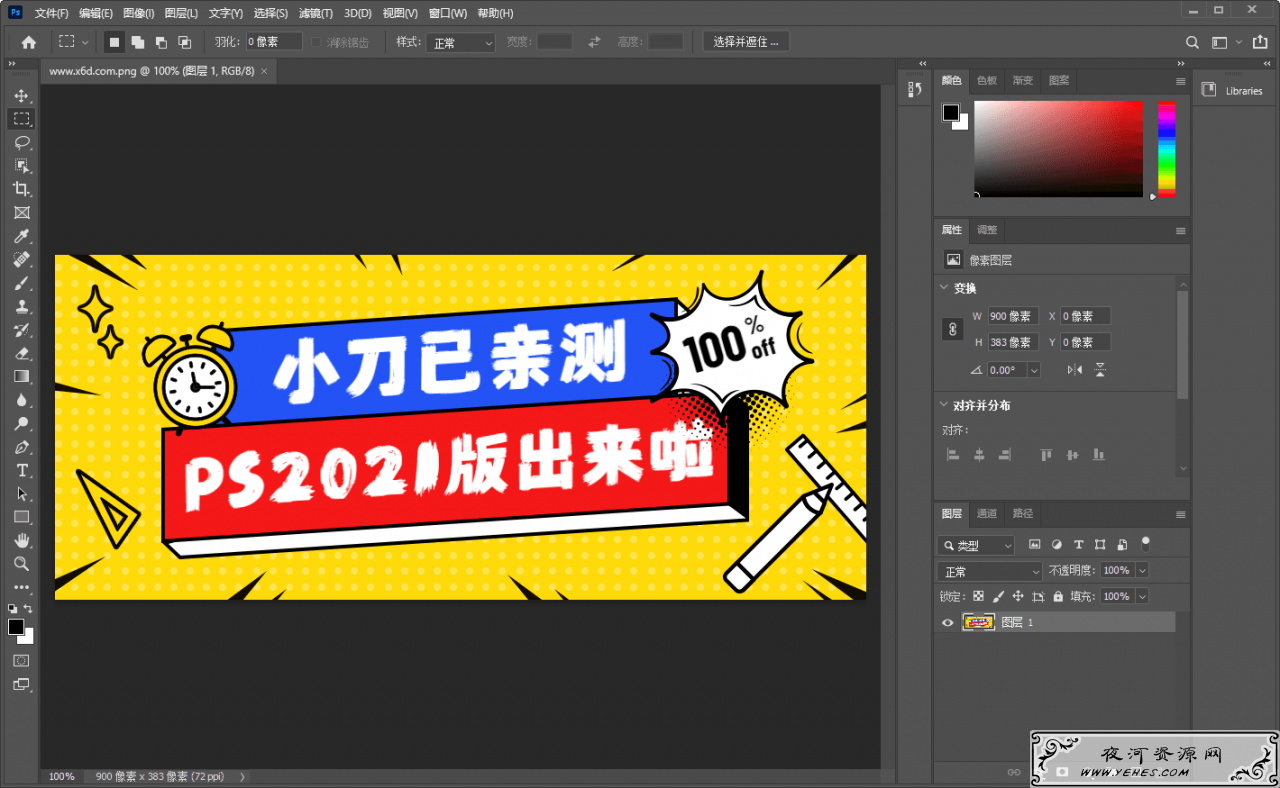Toggle width-height link in Properties panel
Screen dimensions: 1280x788
coord(953,329)
